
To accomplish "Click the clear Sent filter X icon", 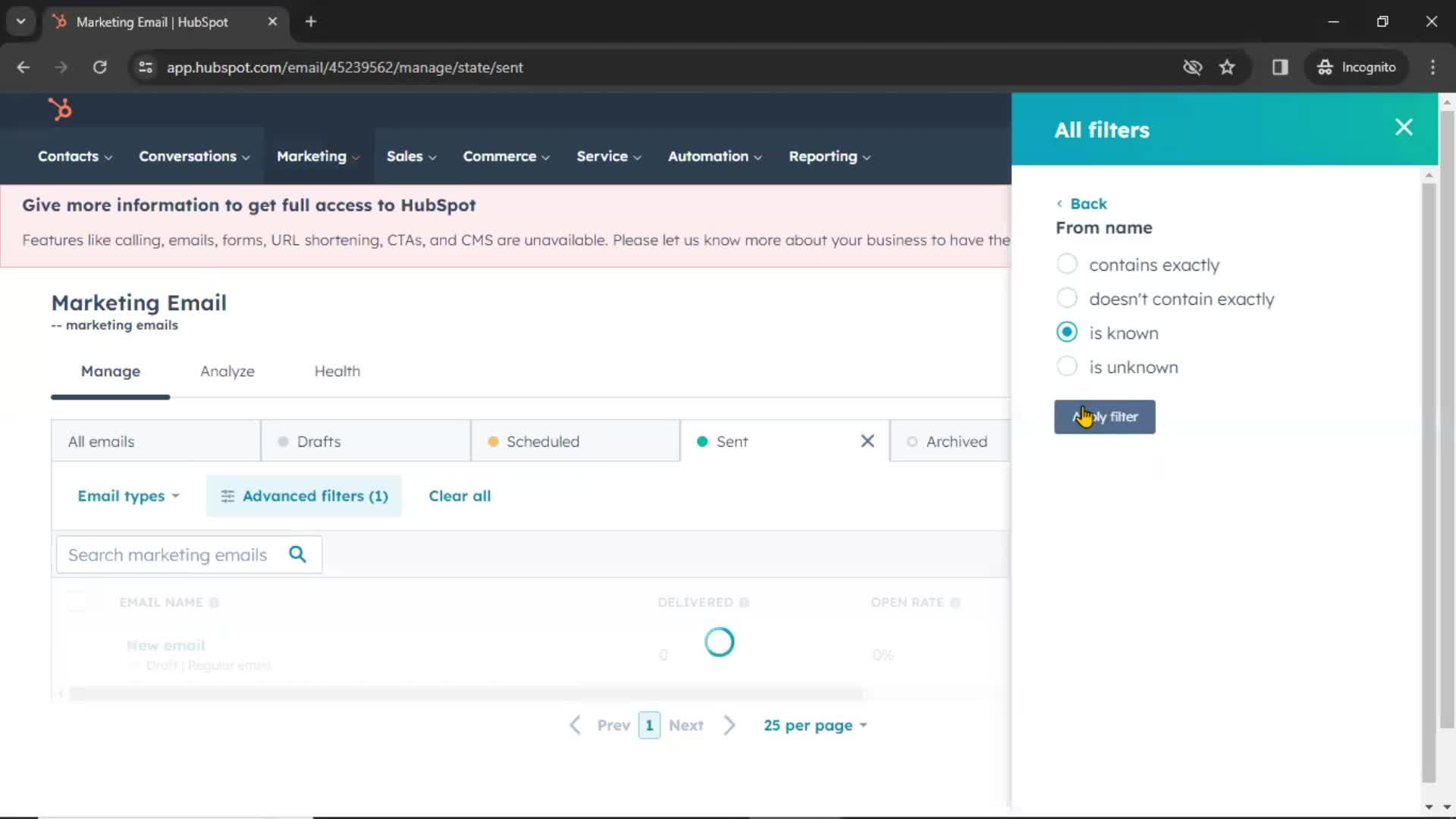I will [x=867, y=441].
